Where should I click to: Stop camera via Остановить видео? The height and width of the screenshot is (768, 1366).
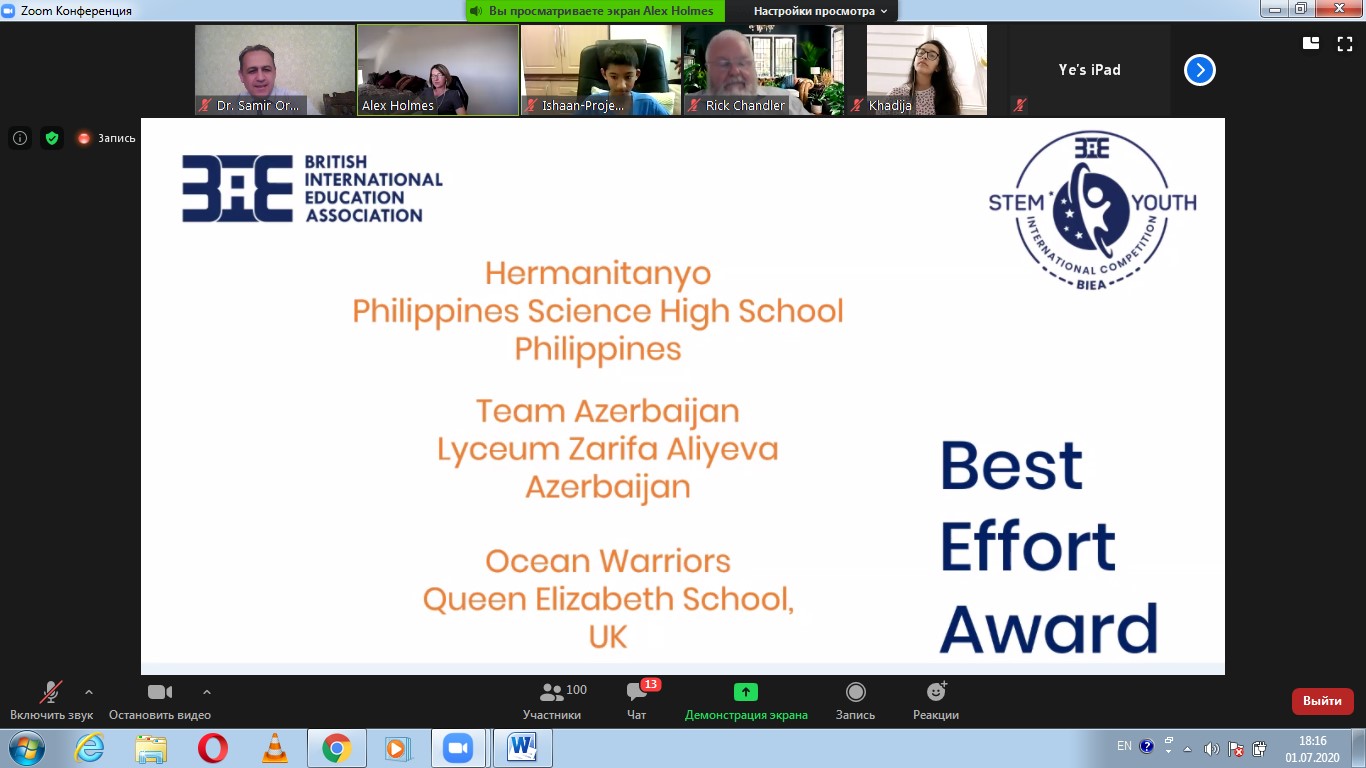pyautogui.click(x=160, y=701)
